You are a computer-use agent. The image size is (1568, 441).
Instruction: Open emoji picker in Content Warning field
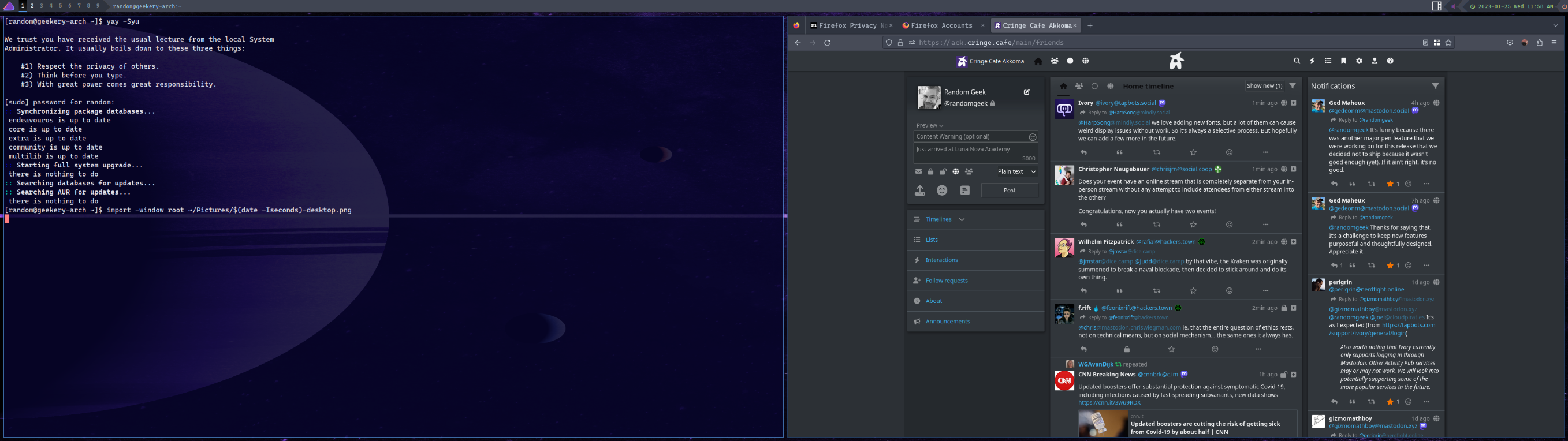[x=1033, y=137]
